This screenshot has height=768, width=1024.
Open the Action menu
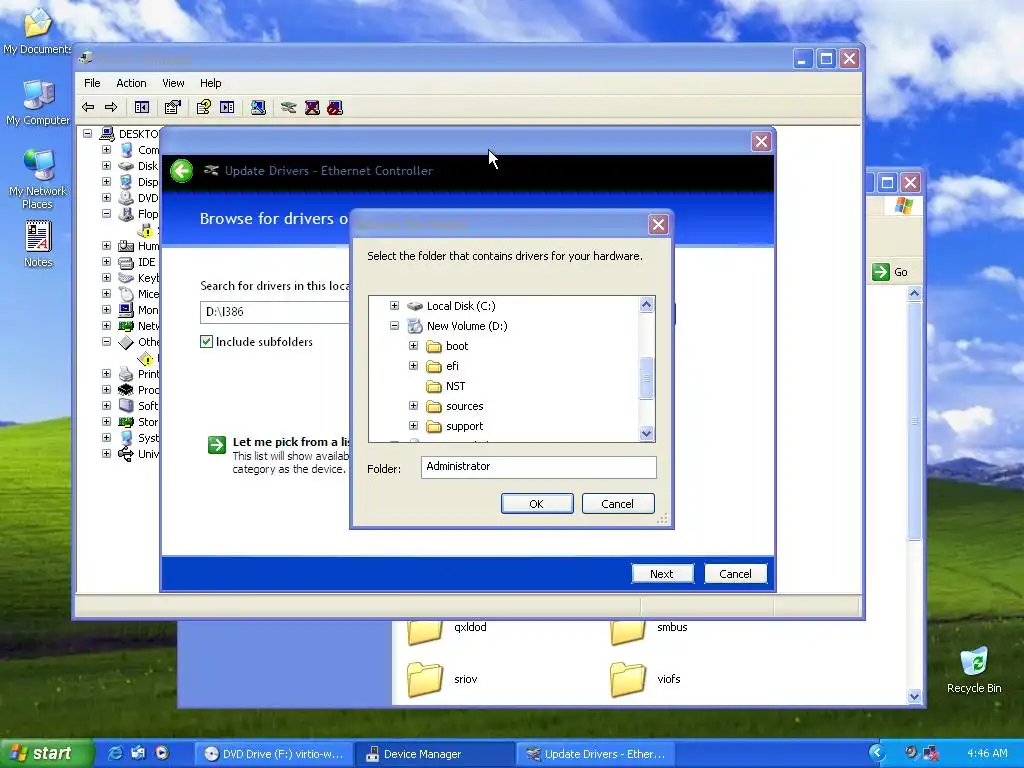point(131,83)
